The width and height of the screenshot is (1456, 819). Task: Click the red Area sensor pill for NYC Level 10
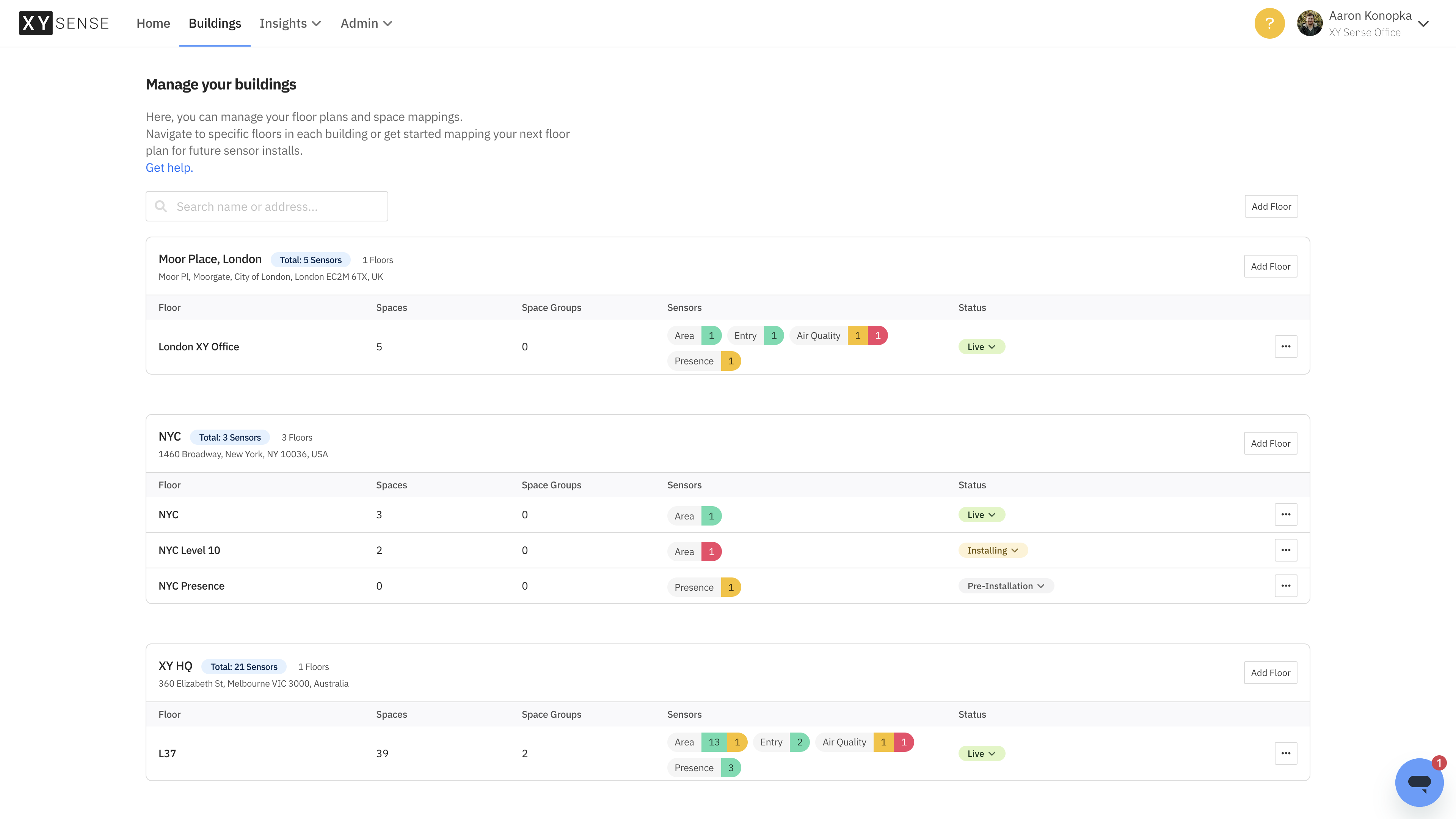tap(694, 551)
